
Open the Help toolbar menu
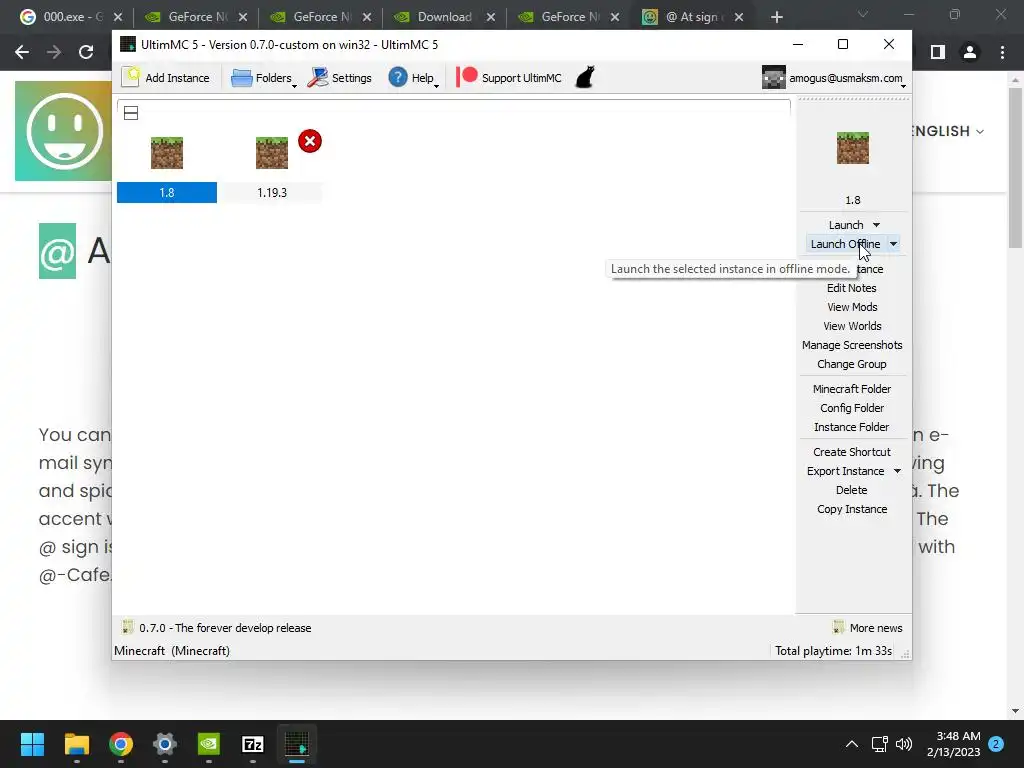coord(413,78)
